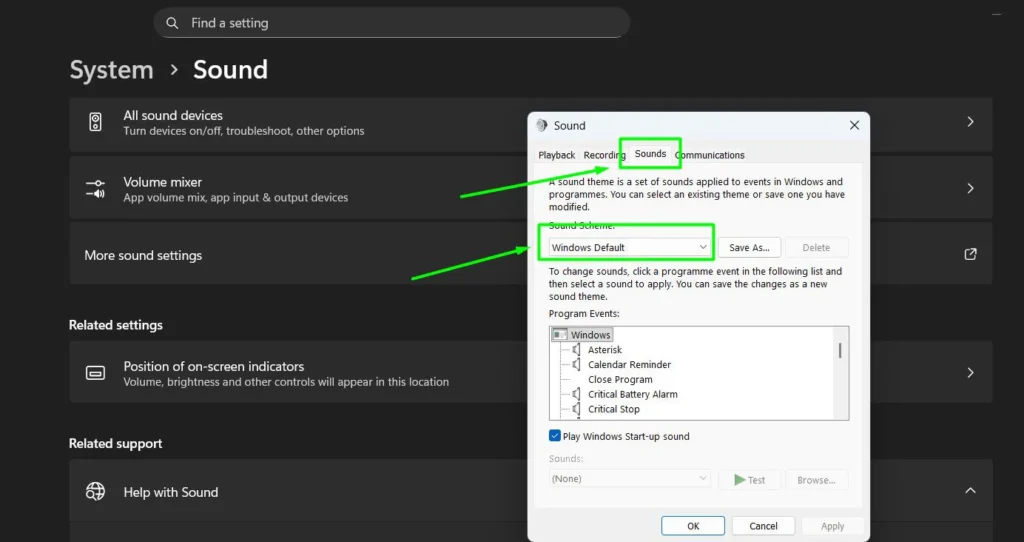Click the Delete button

coord(816,247)
